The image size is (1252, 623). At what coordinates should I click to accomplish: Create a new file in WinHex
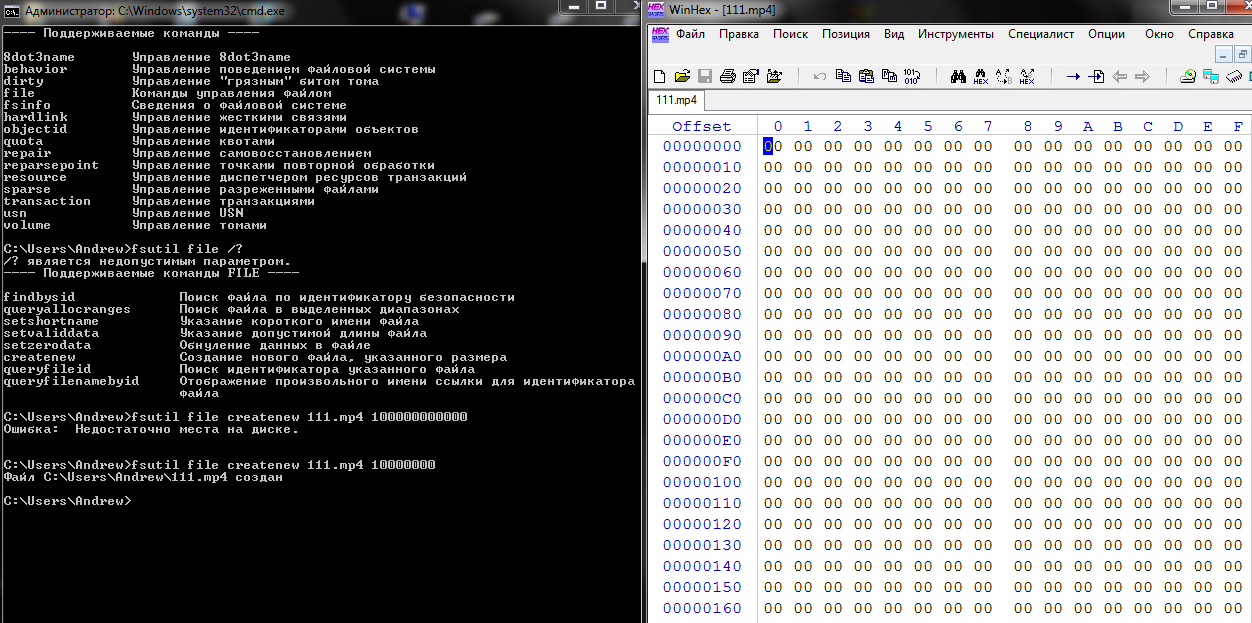pyautogui.click(x=659, y=76)
